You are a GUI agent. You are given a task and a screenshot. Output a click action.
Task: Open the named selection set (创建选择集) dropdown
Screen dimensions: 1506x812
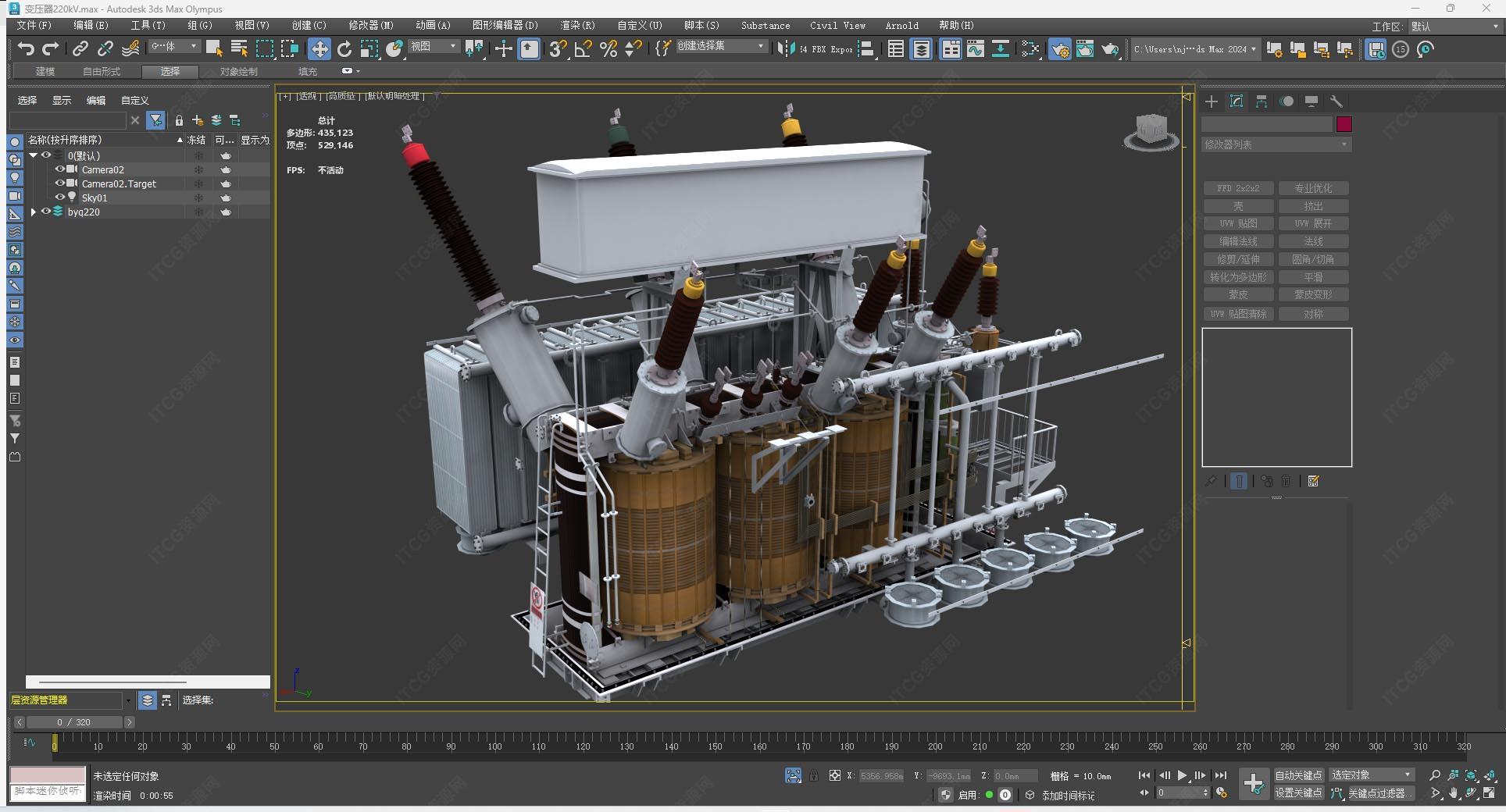(x=761, y=47)
